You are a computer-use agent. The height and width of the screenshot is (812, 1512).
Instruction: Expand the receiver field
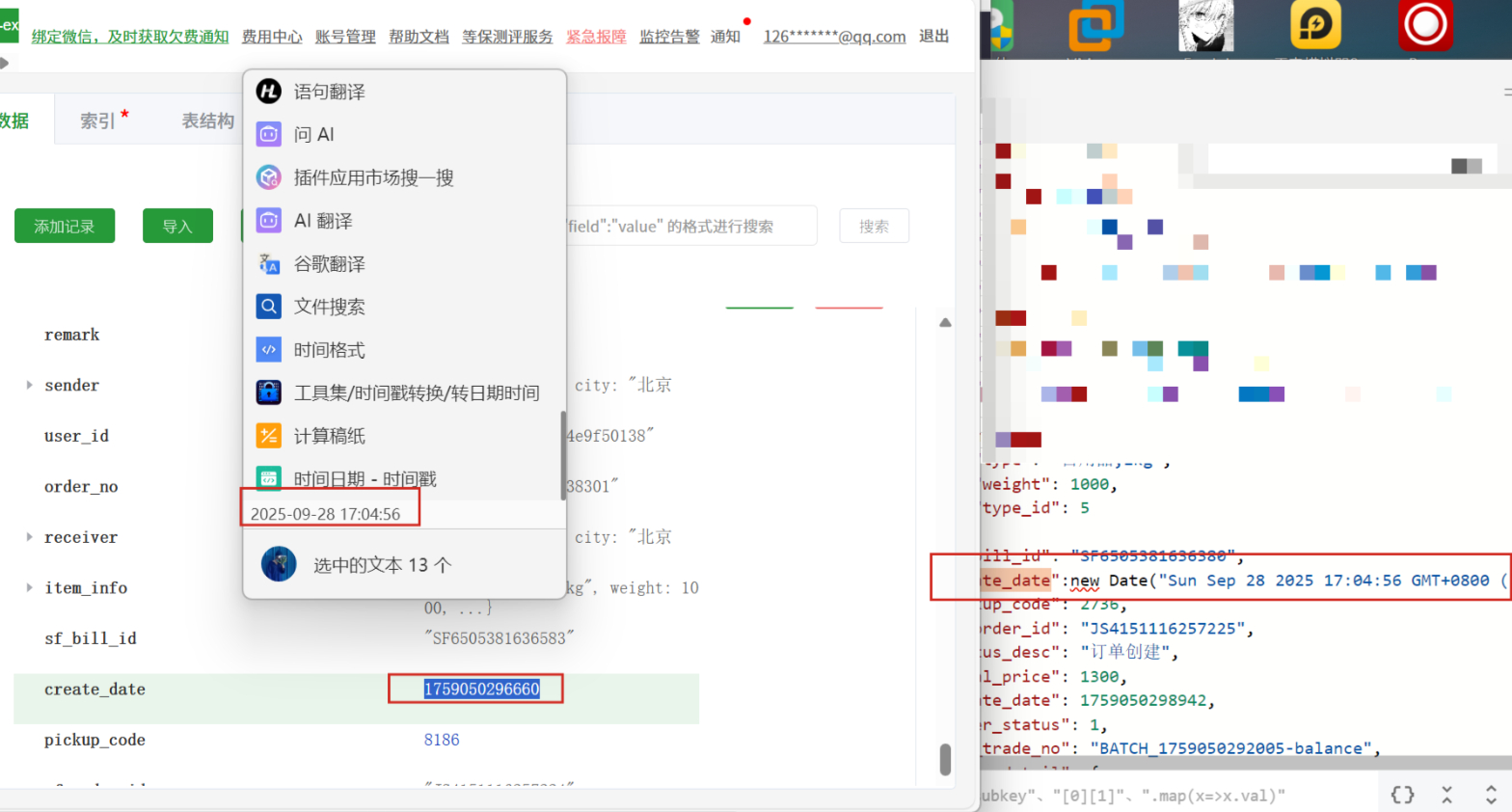click(x=29, y=537)
